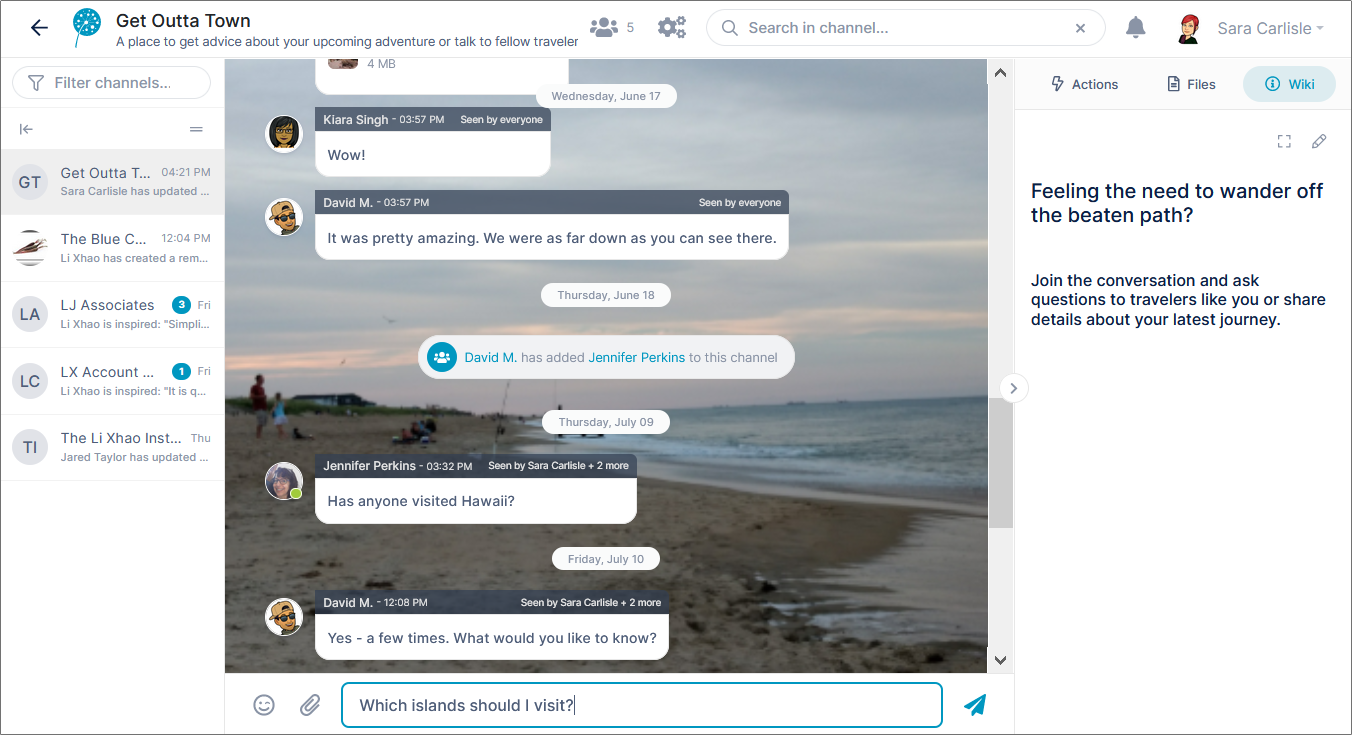Clear the channel search field
The height and width of the screenshot is (735, 1352).
(1080, 28)
